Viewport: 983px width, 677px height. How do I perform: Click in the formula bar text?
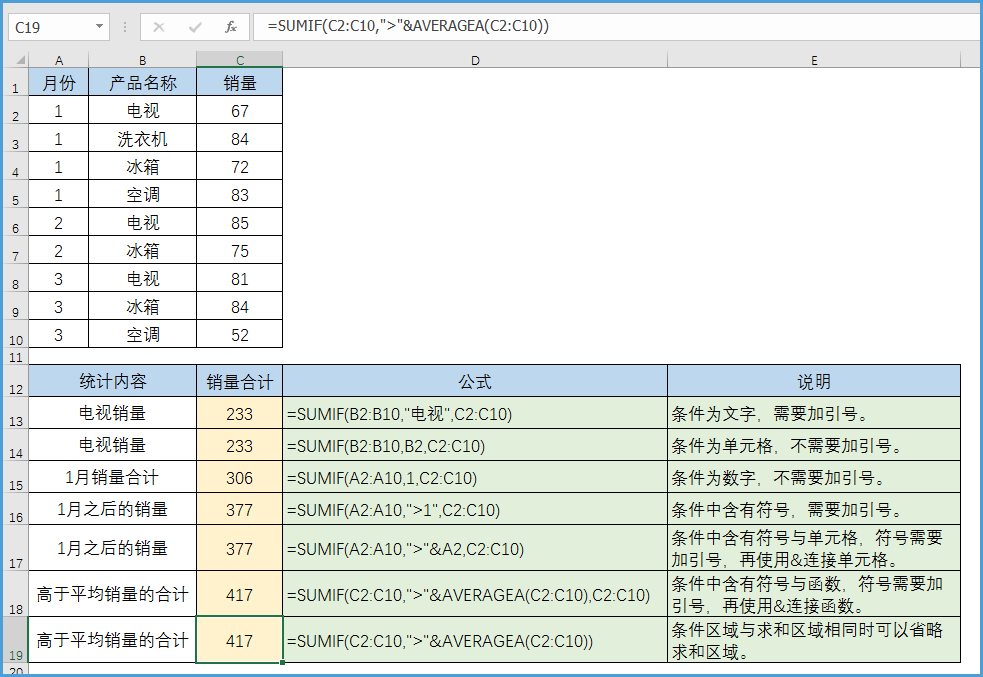point(600,27)
